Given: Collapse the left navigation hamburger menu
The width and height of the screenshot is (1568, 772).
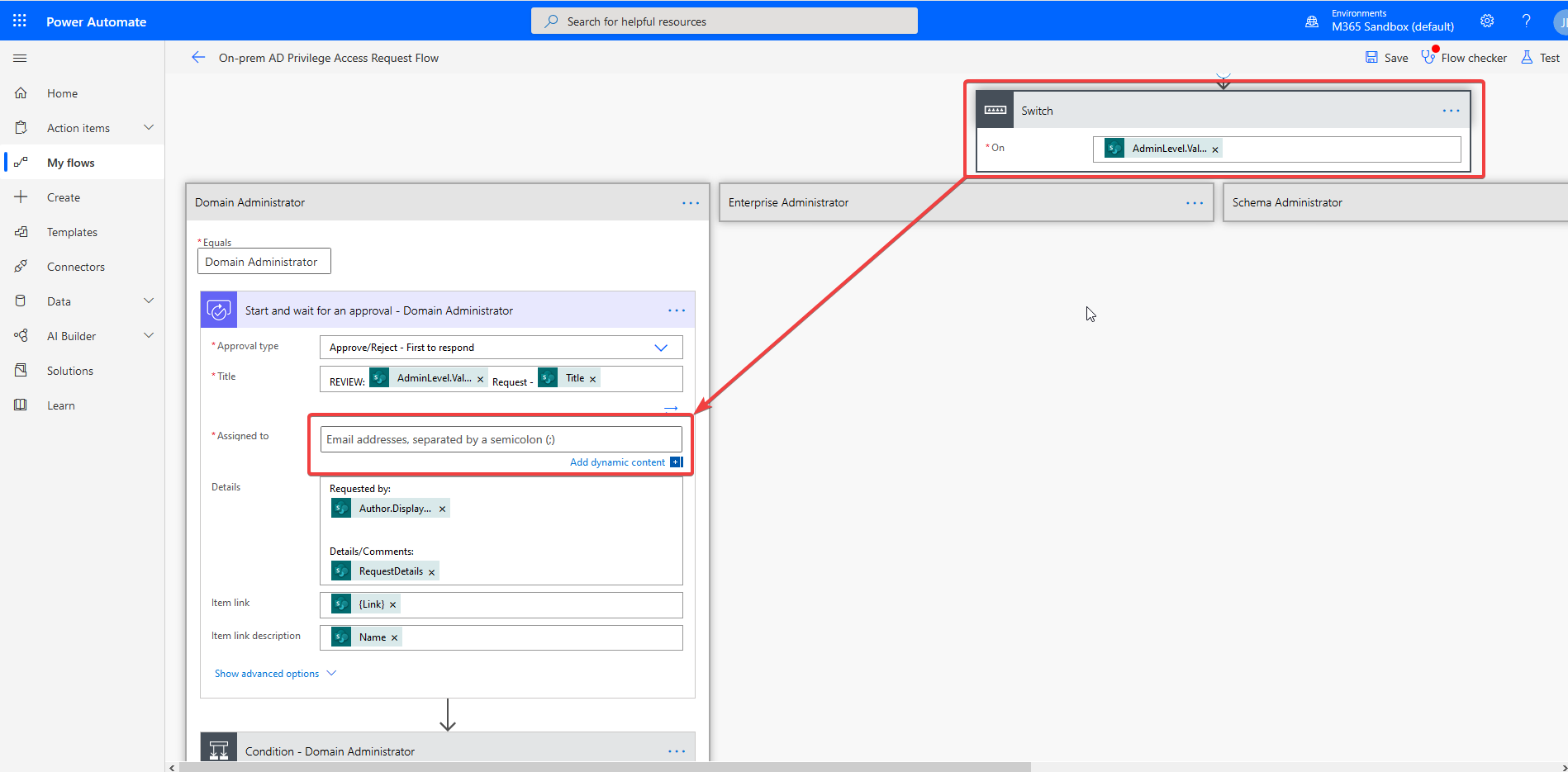Looking at the screenshot, I should 21,58.
